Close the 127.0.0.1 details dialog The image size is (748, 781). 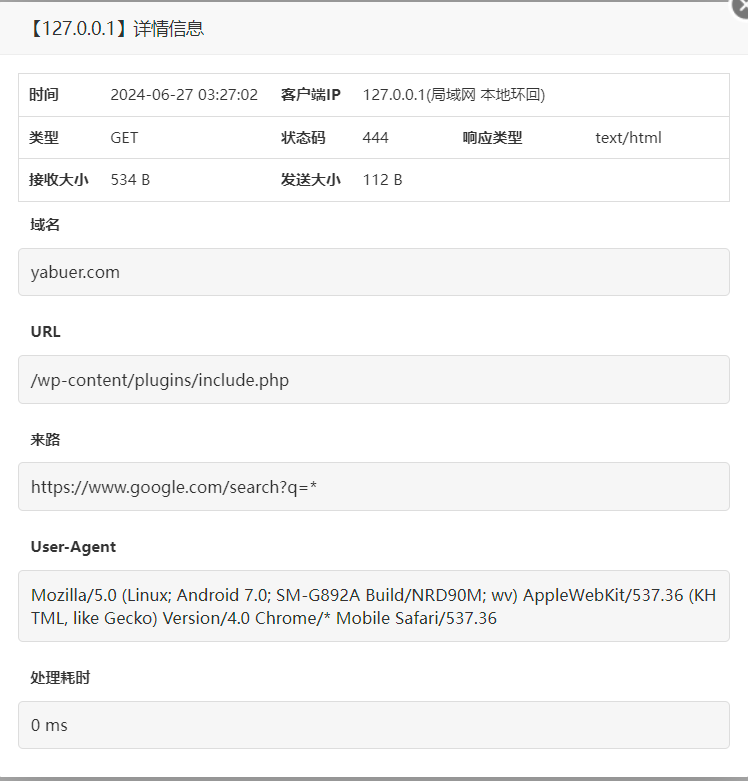pyautogui.click(x=742, y=6)
